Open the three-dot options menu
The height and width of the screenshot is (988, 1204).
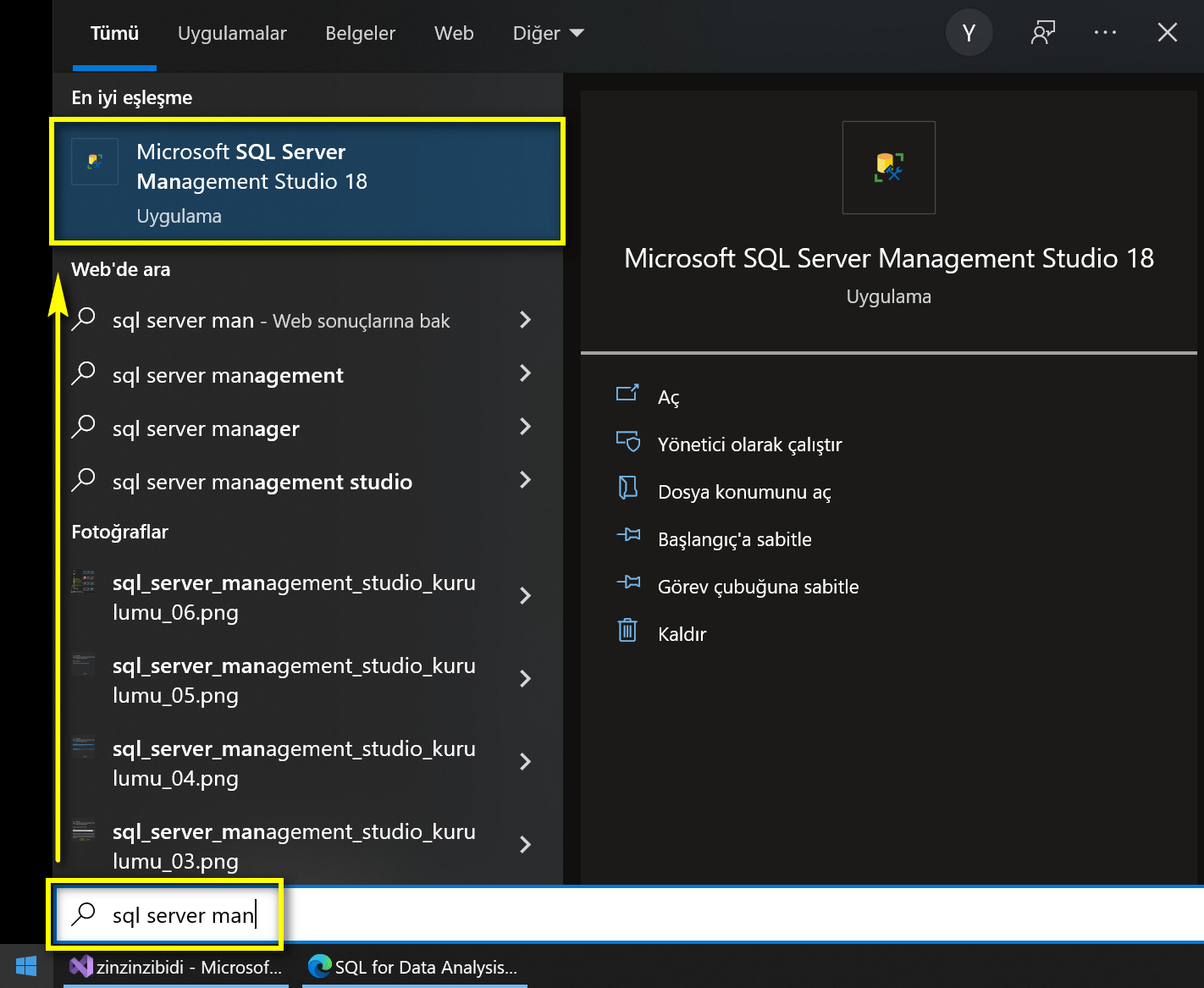tap(1105, 33)
